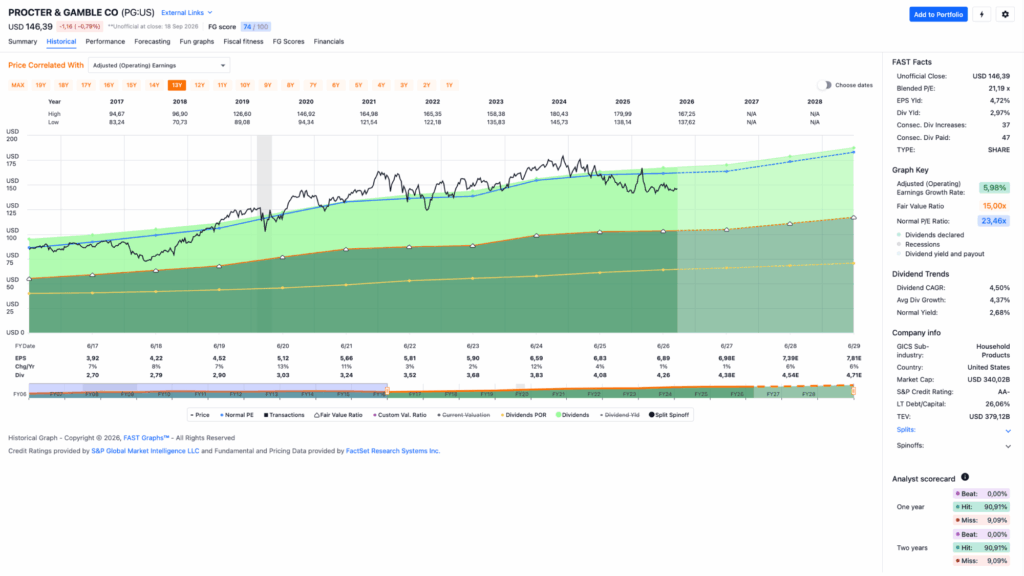Toggle Dividends declared graph key option
The image size is (1024, 576).
(930, 234)
